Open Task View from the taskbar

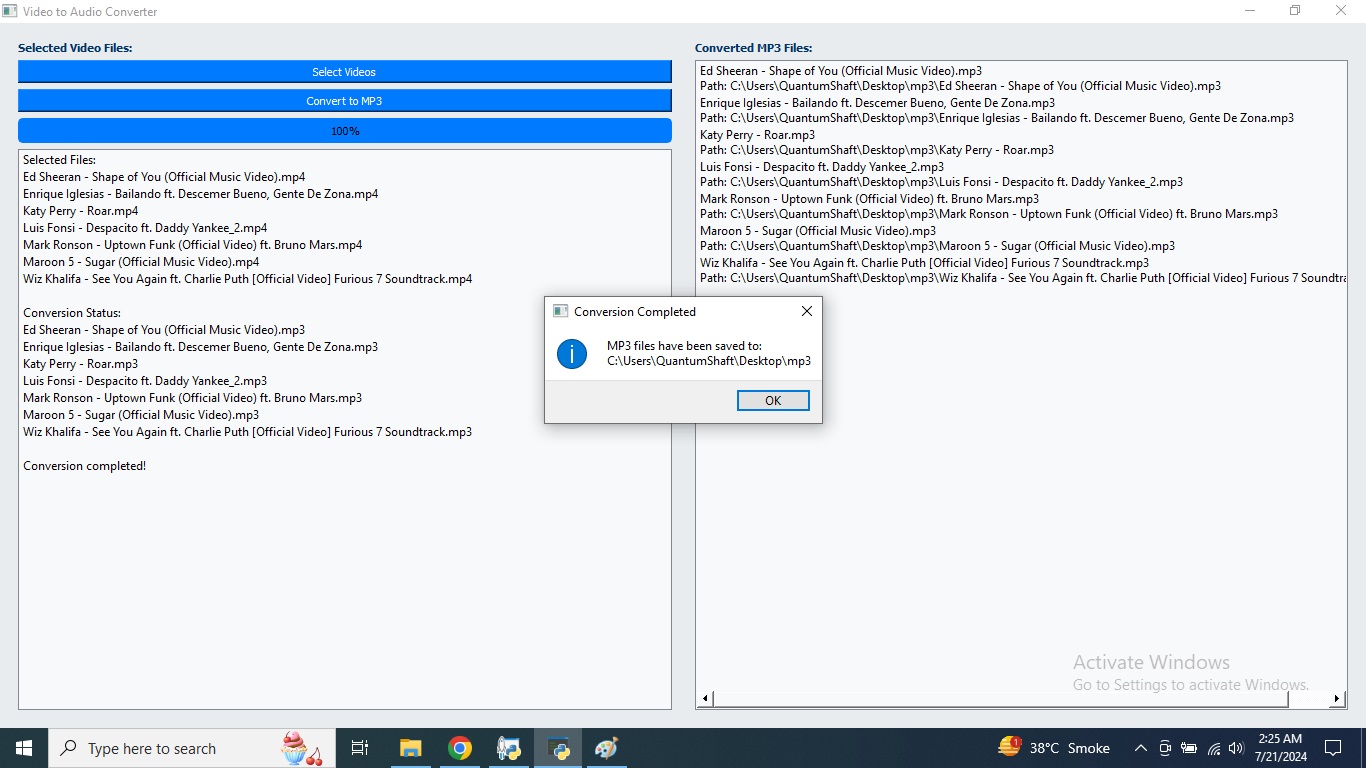pos(360,748)
